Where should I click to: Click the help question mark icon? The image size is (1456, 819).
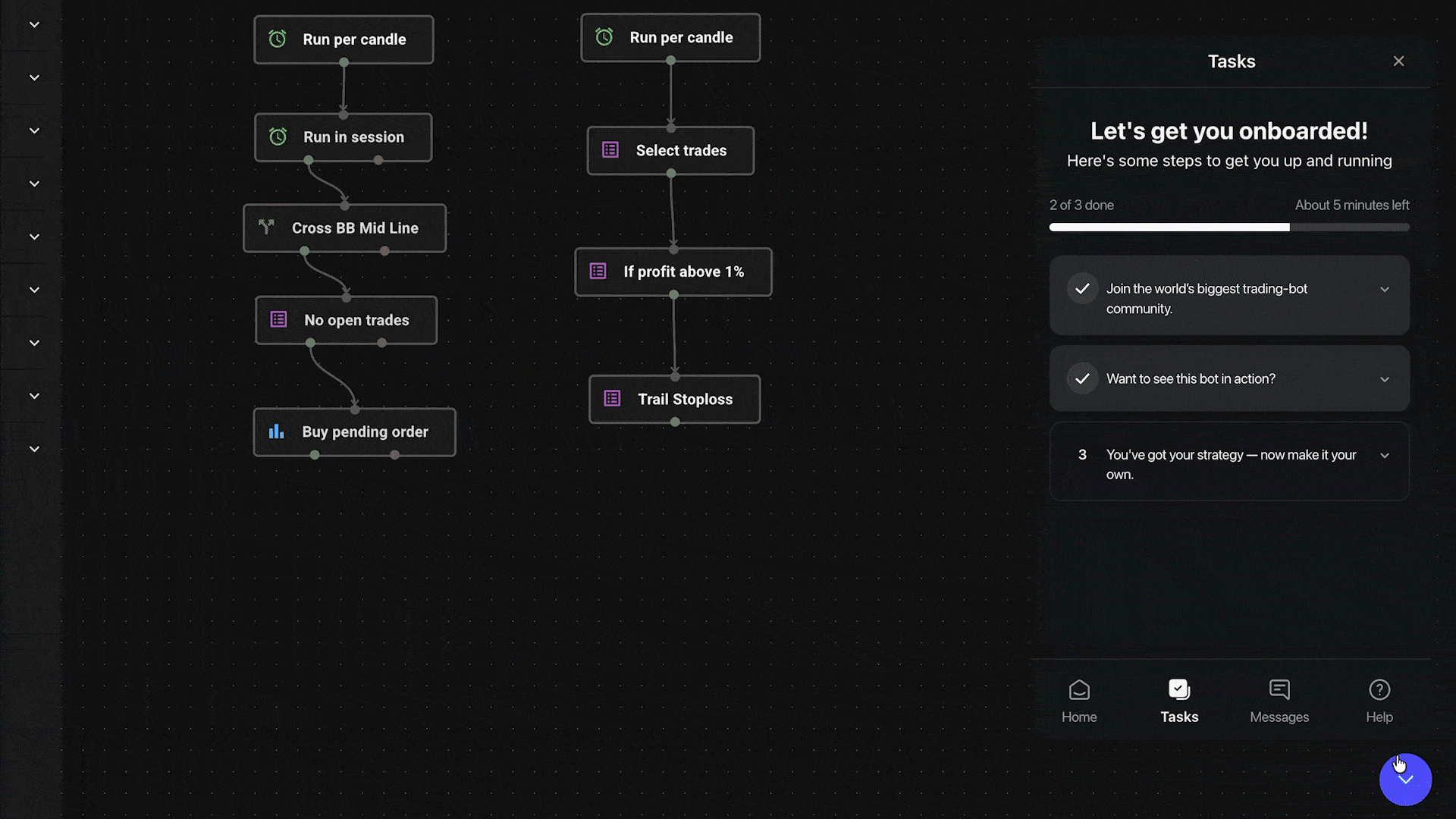click(1379, 690)
